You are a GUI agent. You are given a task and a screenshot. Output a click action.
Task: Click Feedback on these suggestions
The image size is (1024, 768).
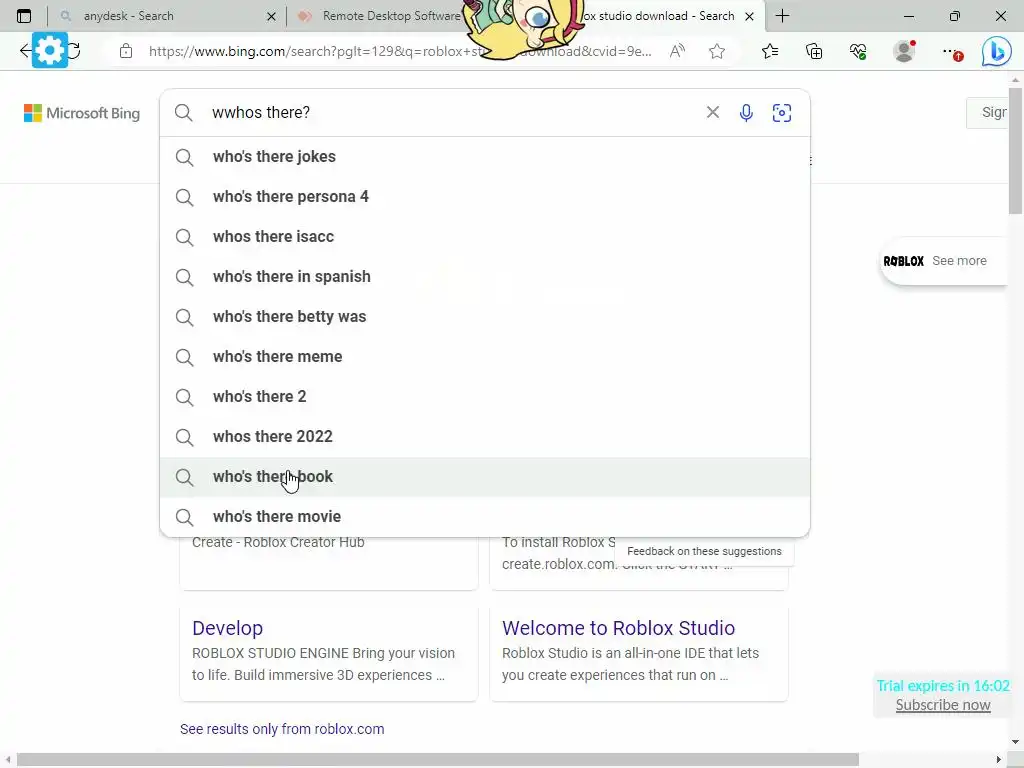pos(704,551)
